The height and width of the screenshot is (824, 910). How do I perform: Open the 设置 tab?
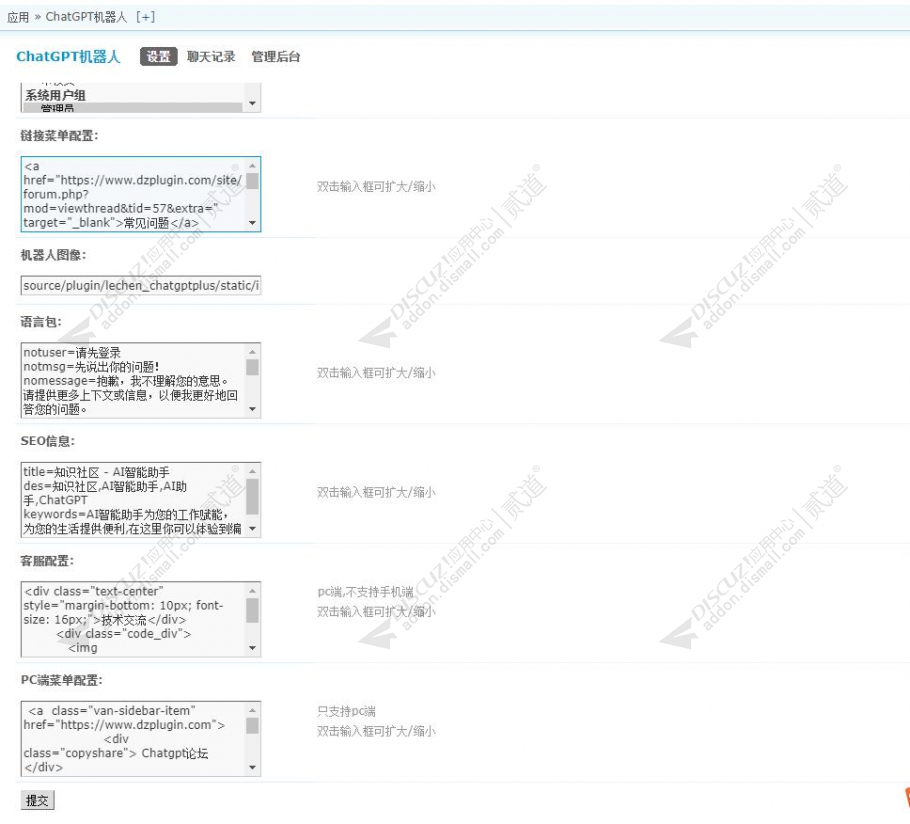pyautogui.click(x=158, y=56)
